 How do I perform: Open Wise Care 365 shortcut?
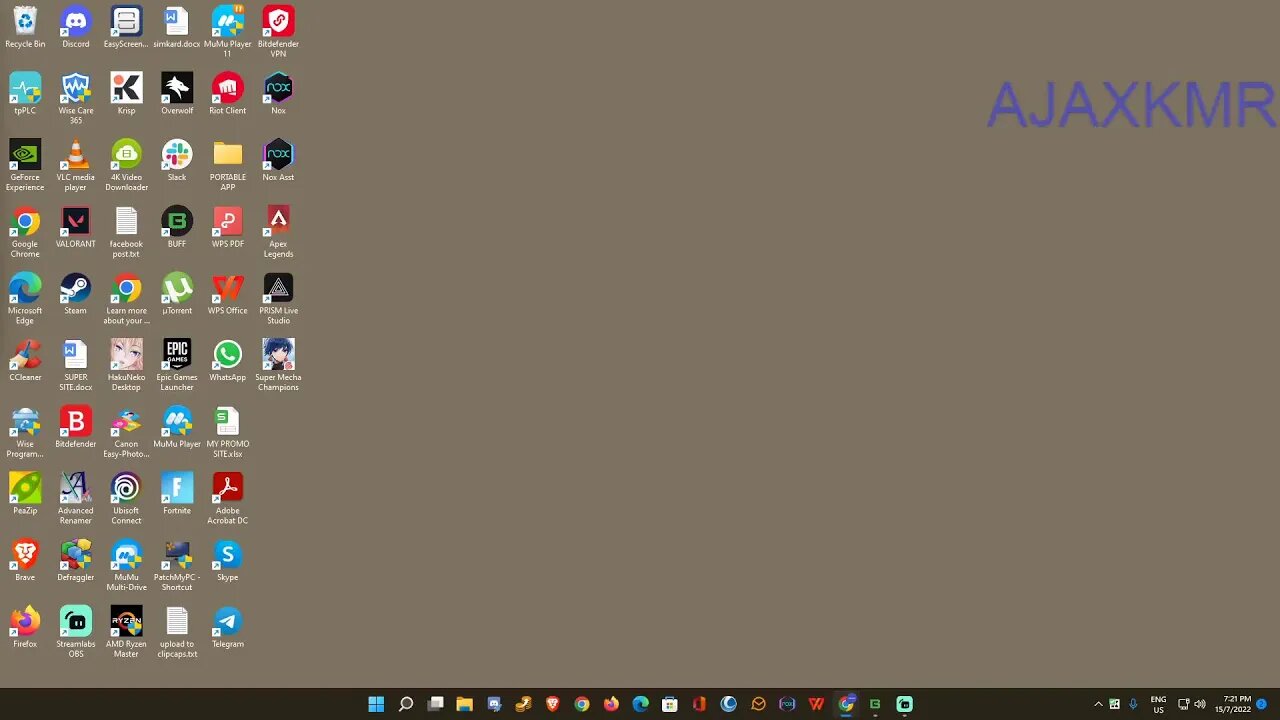click(75, 98)
